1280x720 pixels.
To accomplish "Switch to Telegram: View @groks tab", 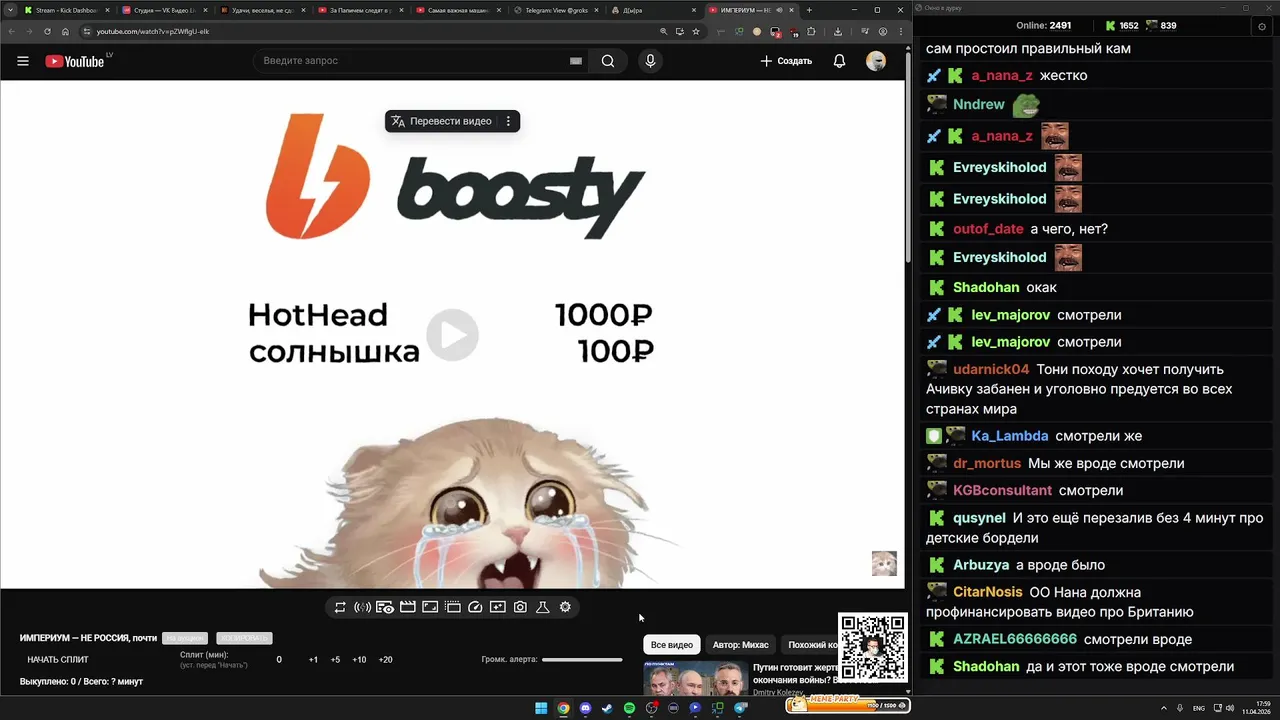I will 555,10.
